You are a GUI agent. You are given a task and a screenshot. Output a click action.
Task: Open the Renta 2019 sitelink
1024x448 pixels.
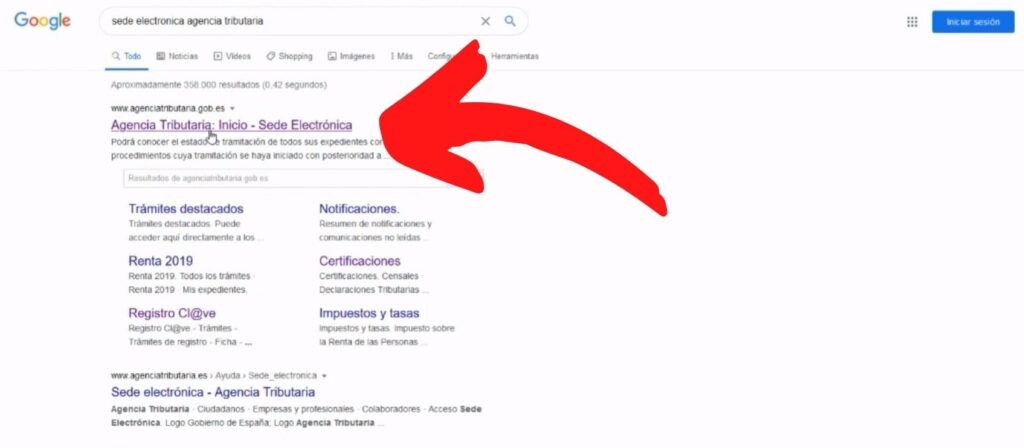(161, 261)
